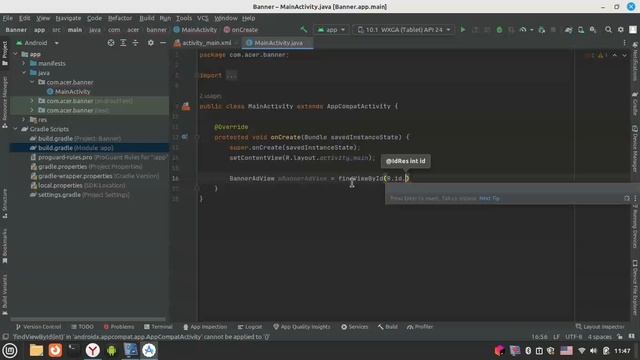This screenshot has width=640, height=360.
Task: Open the Problems tool window
Action: pos(119,327)
